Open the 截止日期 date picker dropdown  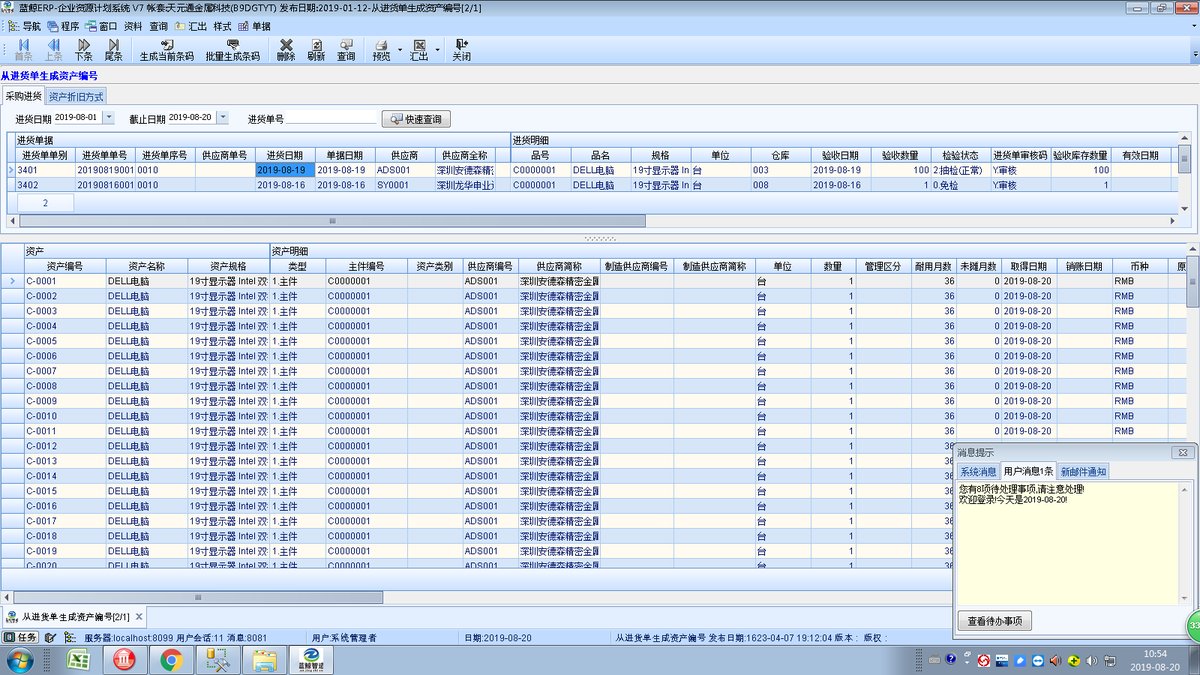223,118
